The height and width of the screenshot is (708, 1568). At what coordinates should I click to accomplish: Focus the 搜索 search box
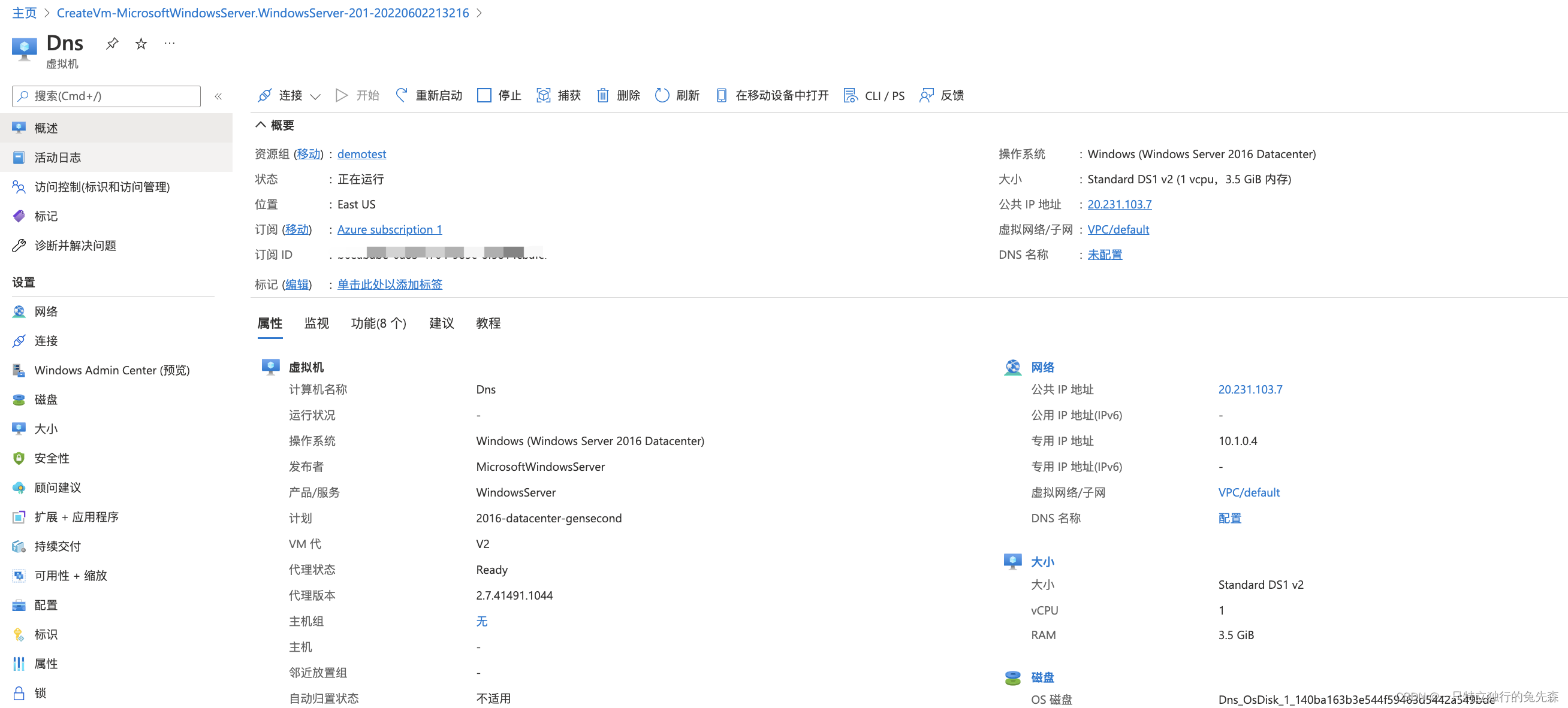107,96
